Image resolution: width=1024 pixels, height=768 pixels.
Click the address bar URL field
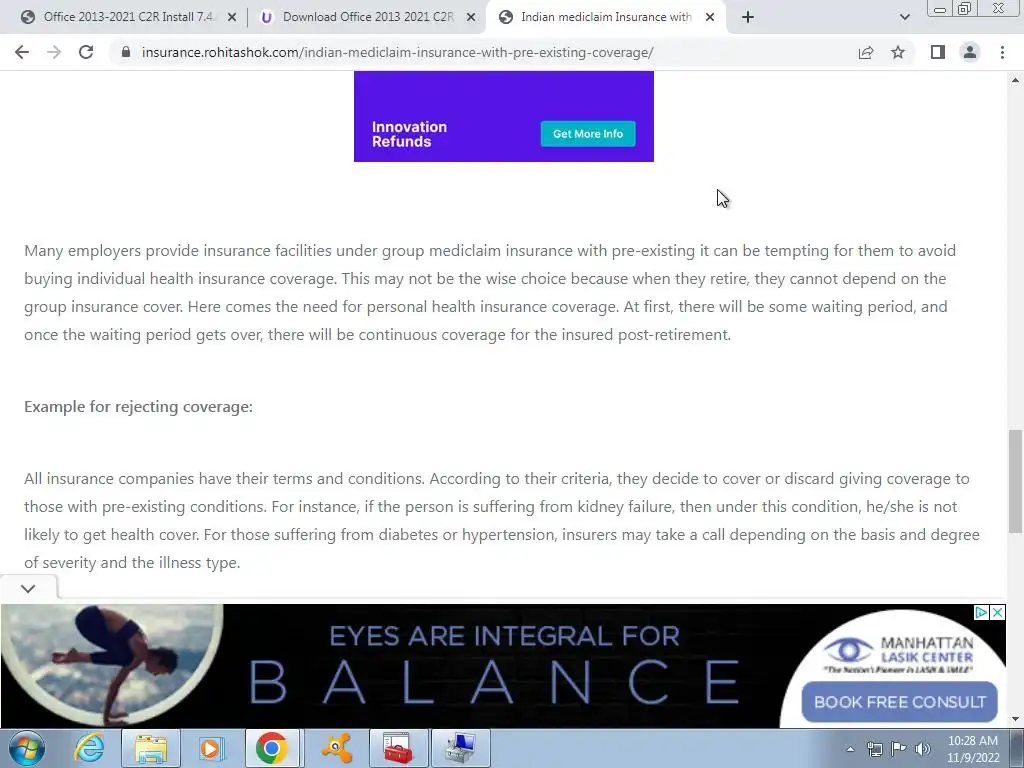tap(397, 52)
